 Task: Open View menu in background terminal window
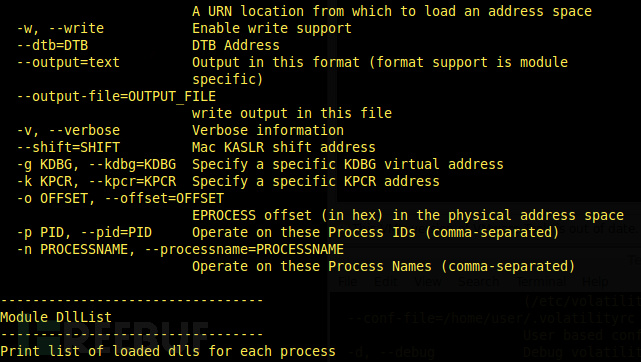click(x=428, y=282)
